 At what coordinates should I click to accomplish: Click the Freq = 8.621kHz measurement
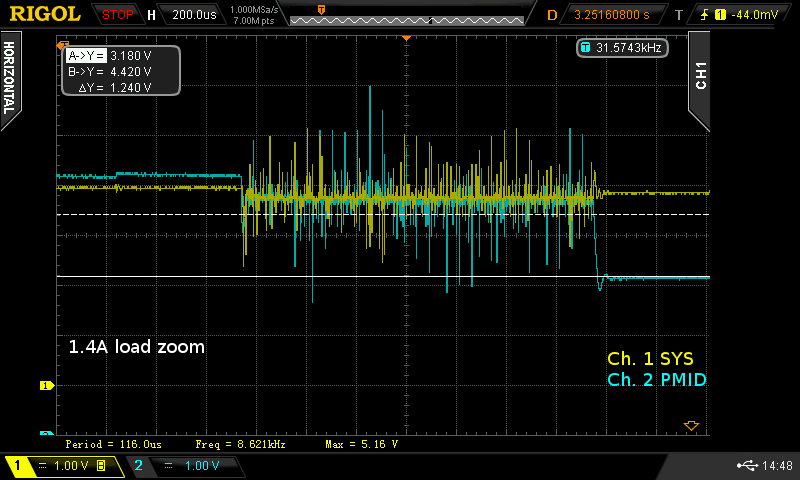point(240,444)
